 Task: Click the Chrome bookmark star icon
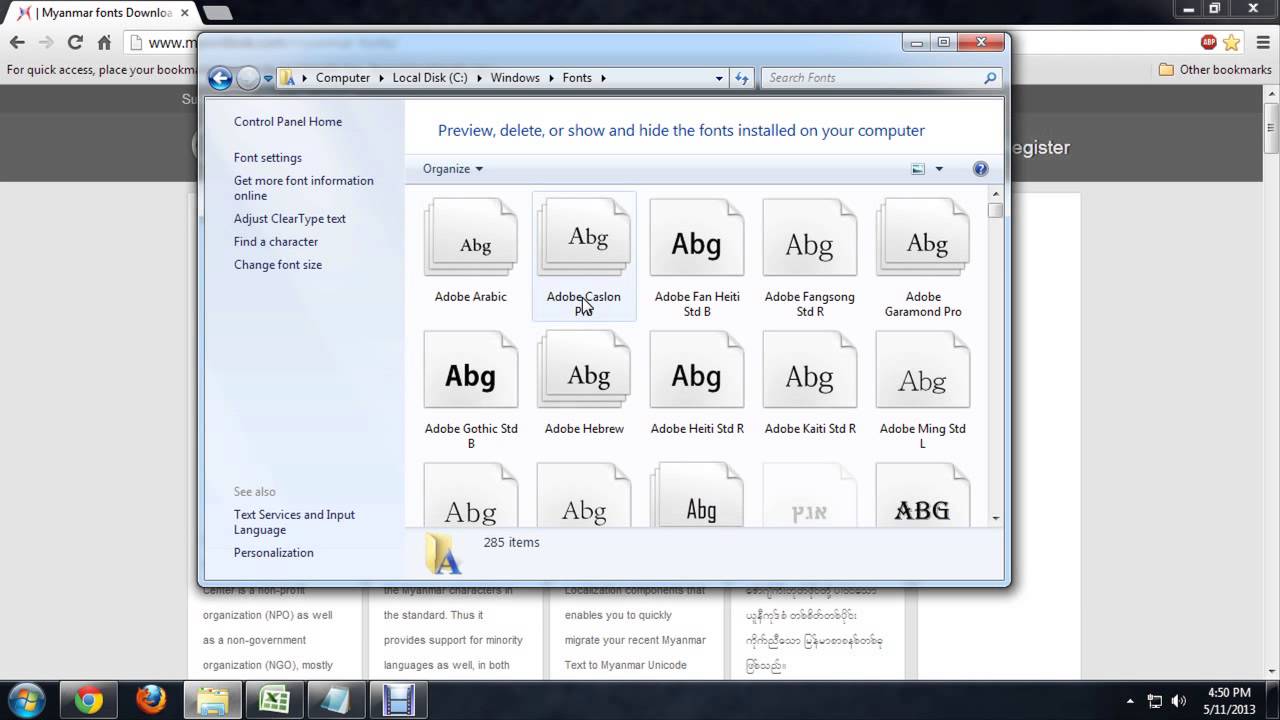(x=1232, y=42)
